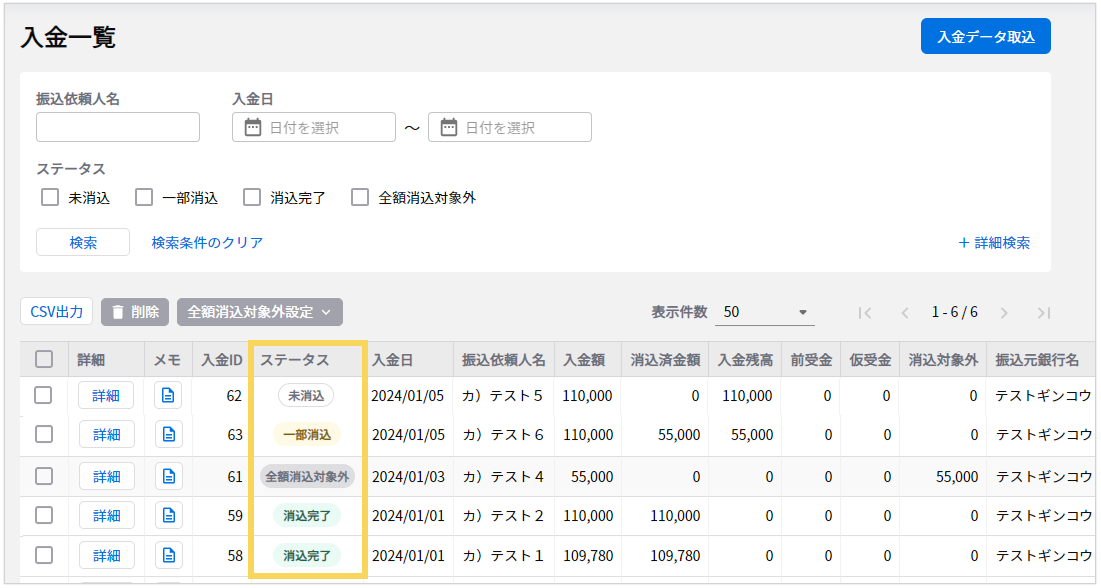This screenshot has width=1101, height=588.
Task: Click calendar icon in start date field
Action: coord(253,128)
